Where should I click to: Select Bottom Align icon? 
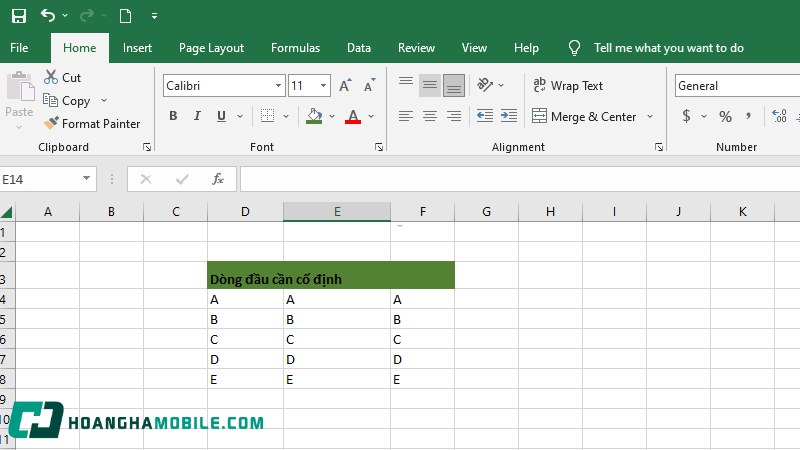(454, 85)
